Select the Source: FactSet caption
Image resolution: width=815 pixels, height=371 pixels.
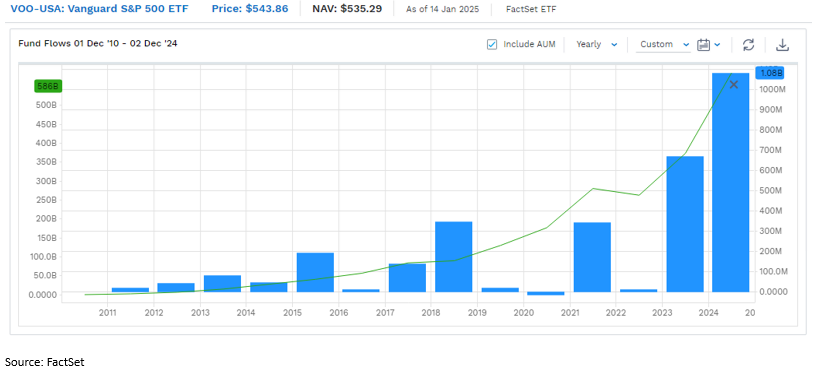pyautogui.click(x=45, y=362)
